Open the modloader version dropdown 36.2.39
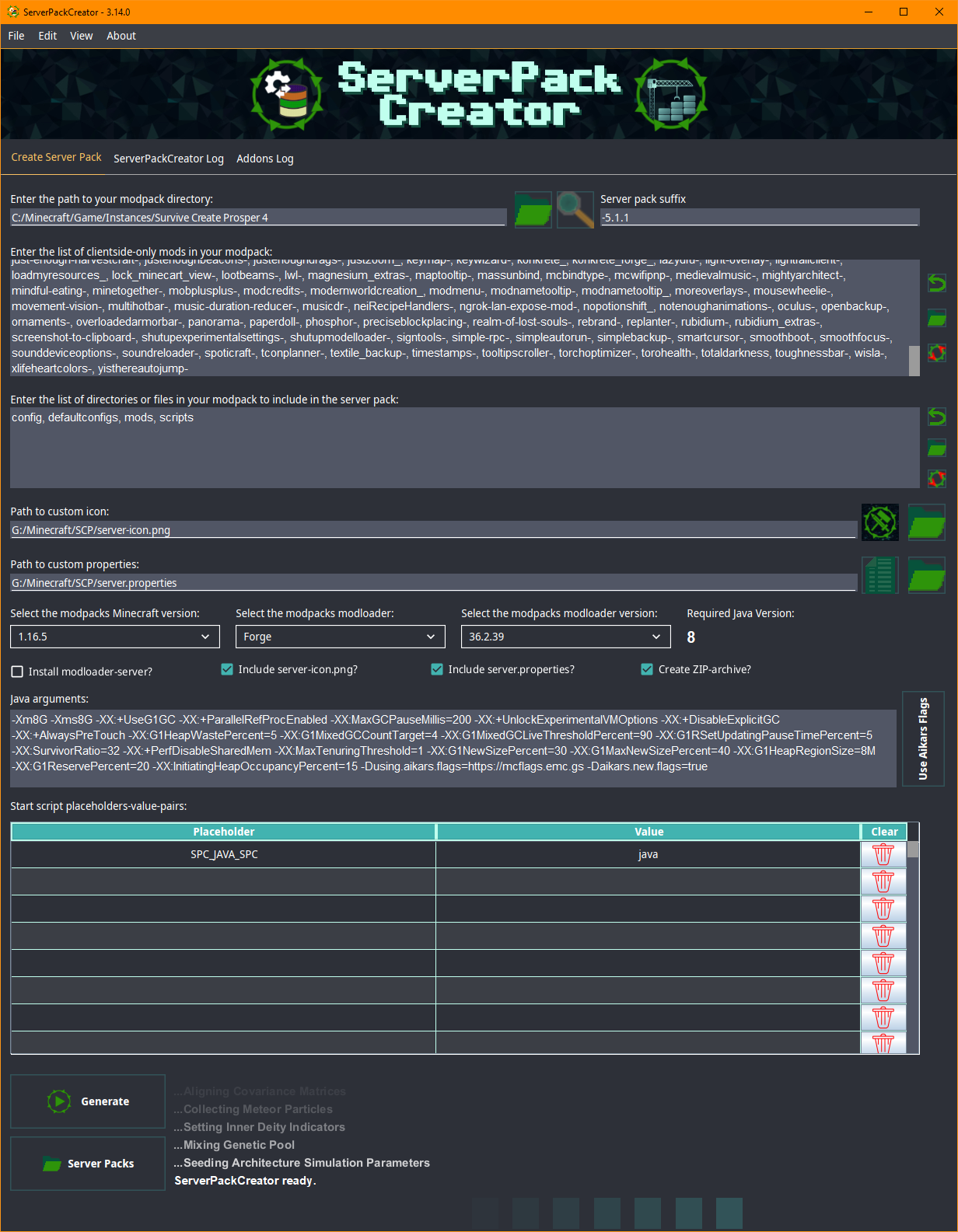This screenshot has height=1232, width=958. 566,637
